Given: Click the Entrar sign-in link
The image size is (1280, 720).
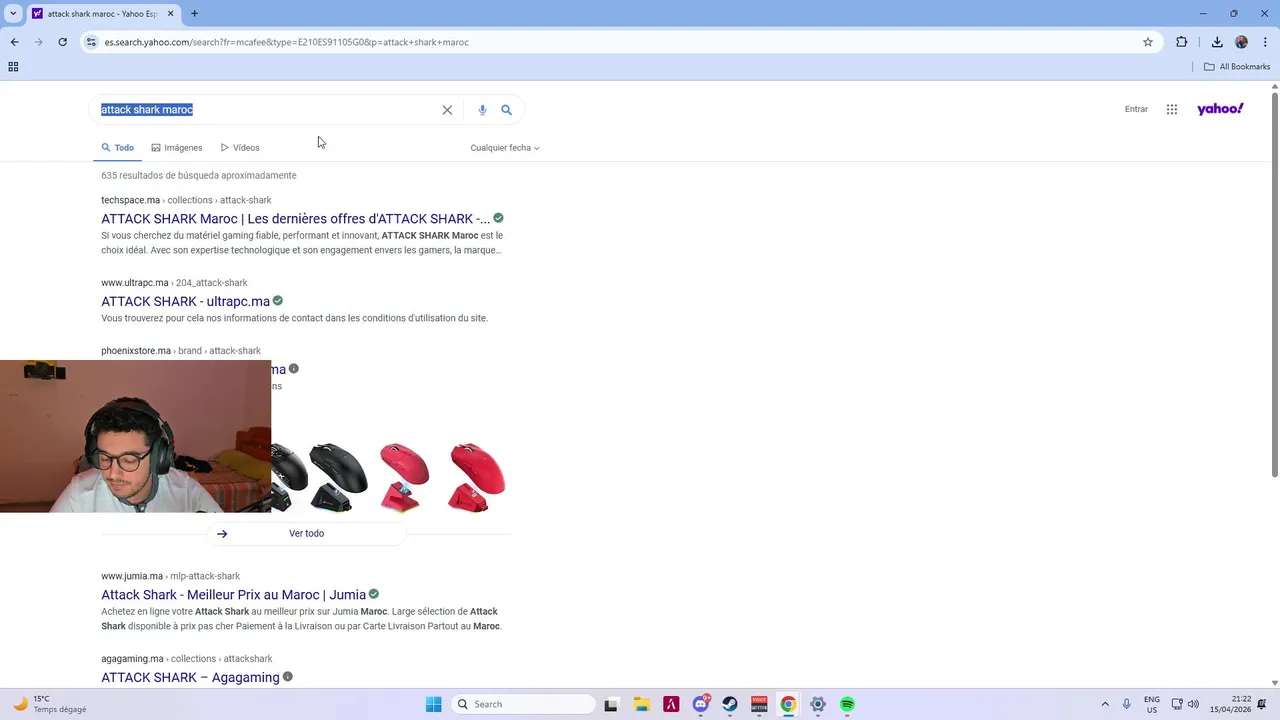Looking at the screenshot, I should click(x=1136, y=109).
